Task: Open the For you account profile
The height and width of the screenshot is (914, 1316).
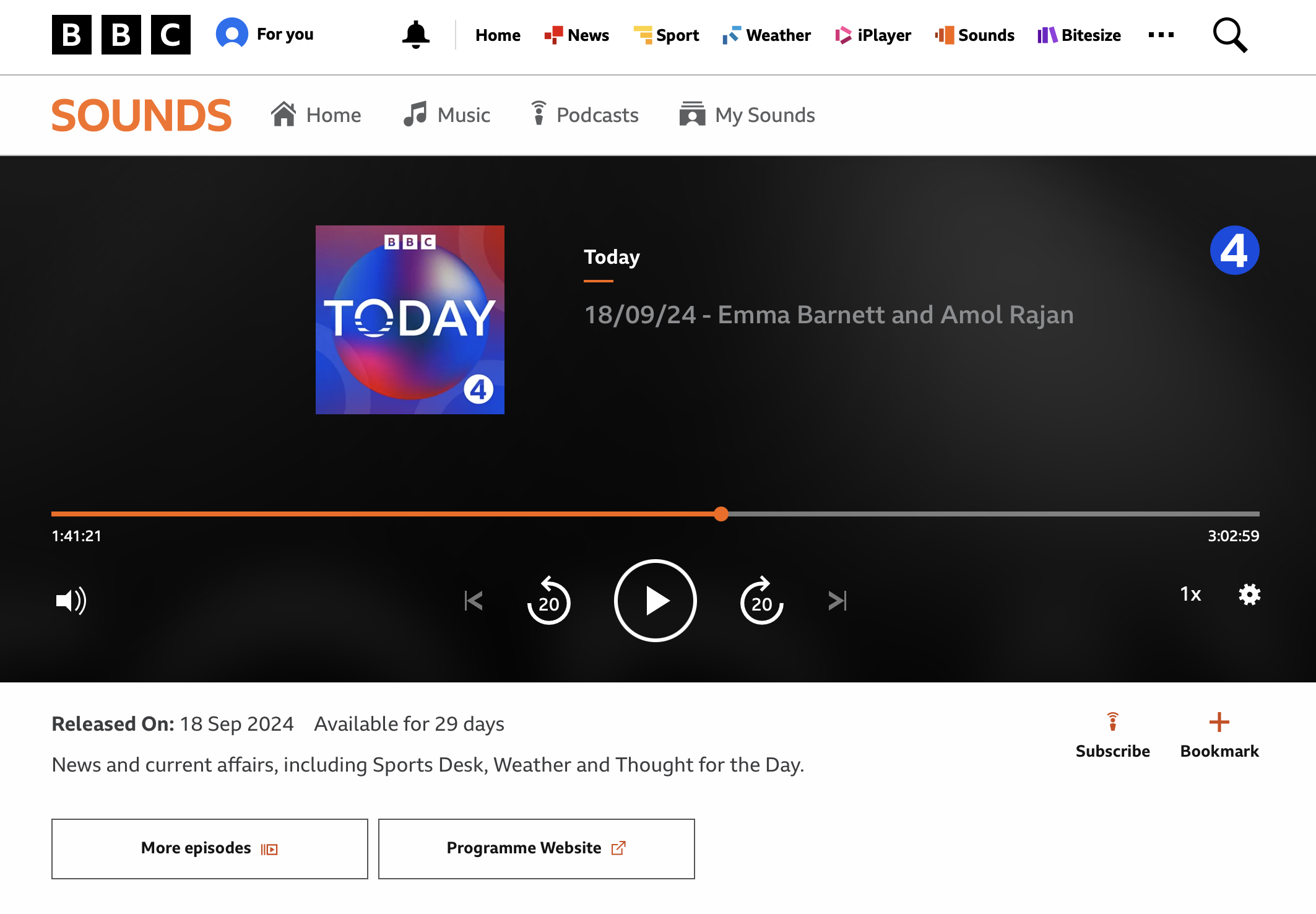Action: pos(264,34)
